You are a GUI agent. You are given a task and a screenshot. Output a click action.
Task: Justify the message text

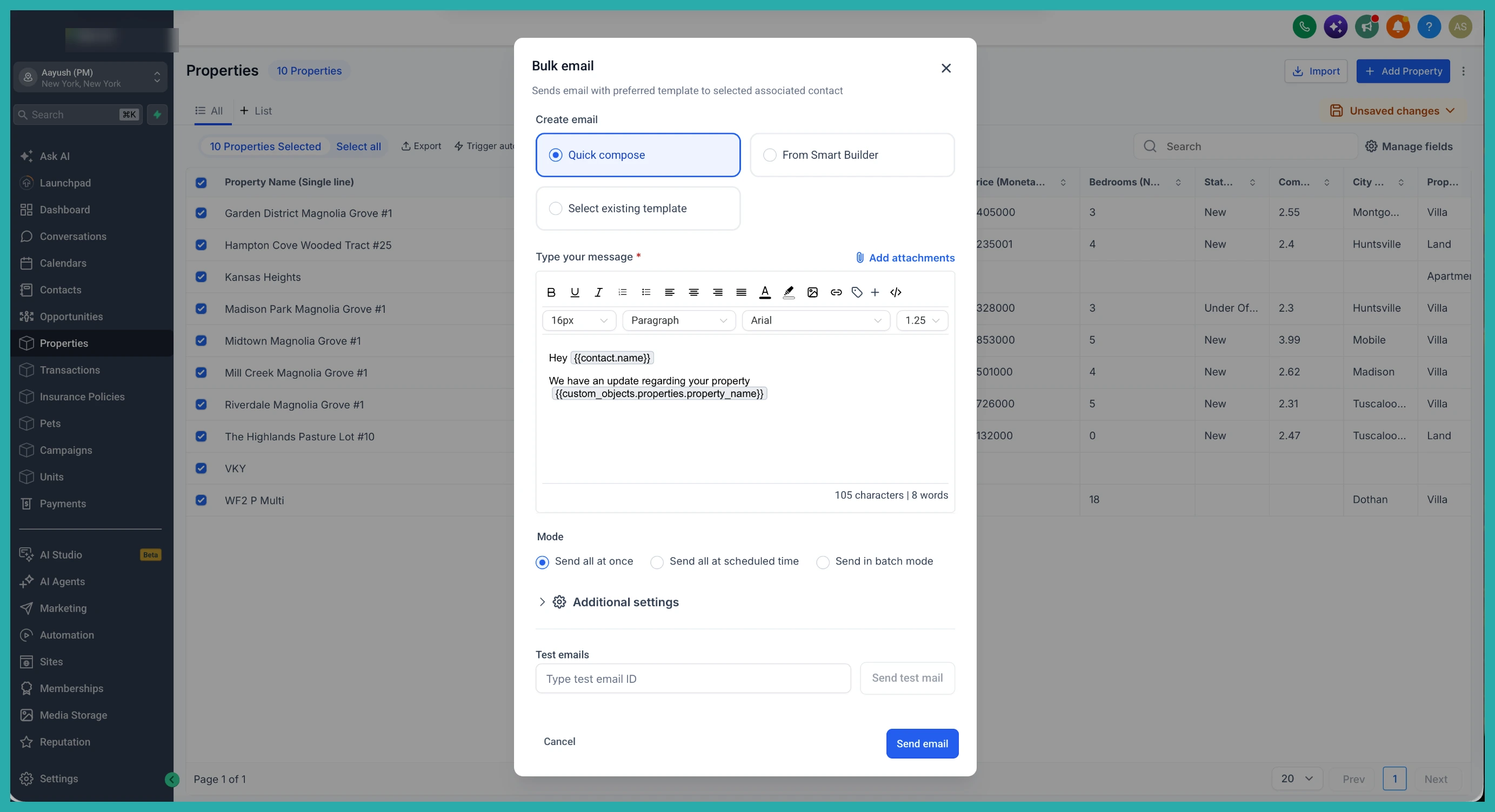click(741, 292)
